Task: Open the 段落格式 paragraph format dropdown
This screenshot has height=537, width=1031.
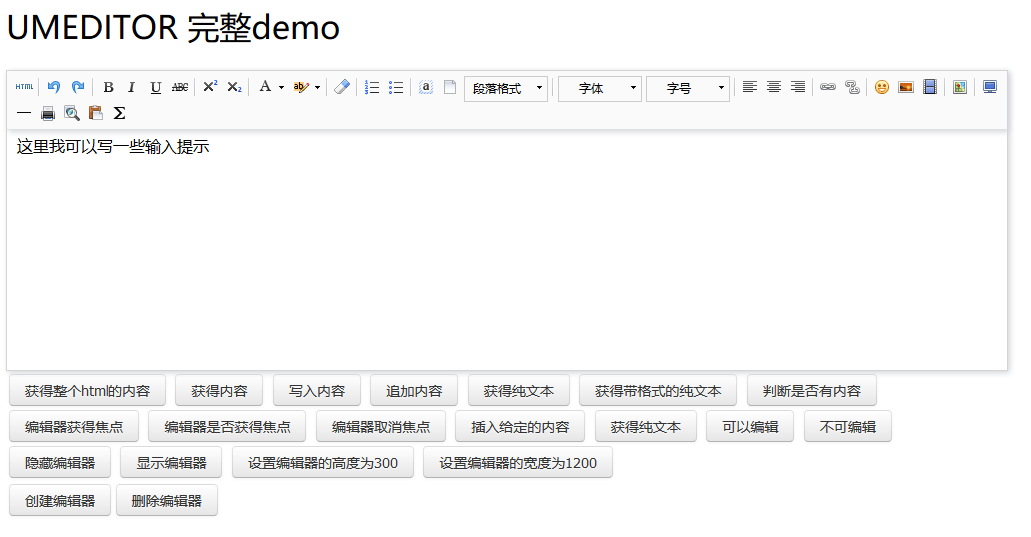Action: tap(506, 88)
